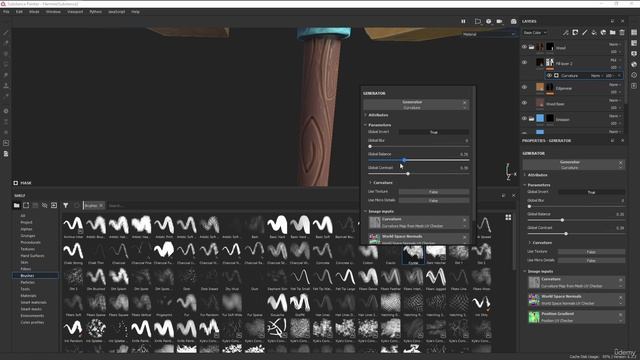Open the Python menu
Viewport: 640px width, 360px height.
click(96, 12)
